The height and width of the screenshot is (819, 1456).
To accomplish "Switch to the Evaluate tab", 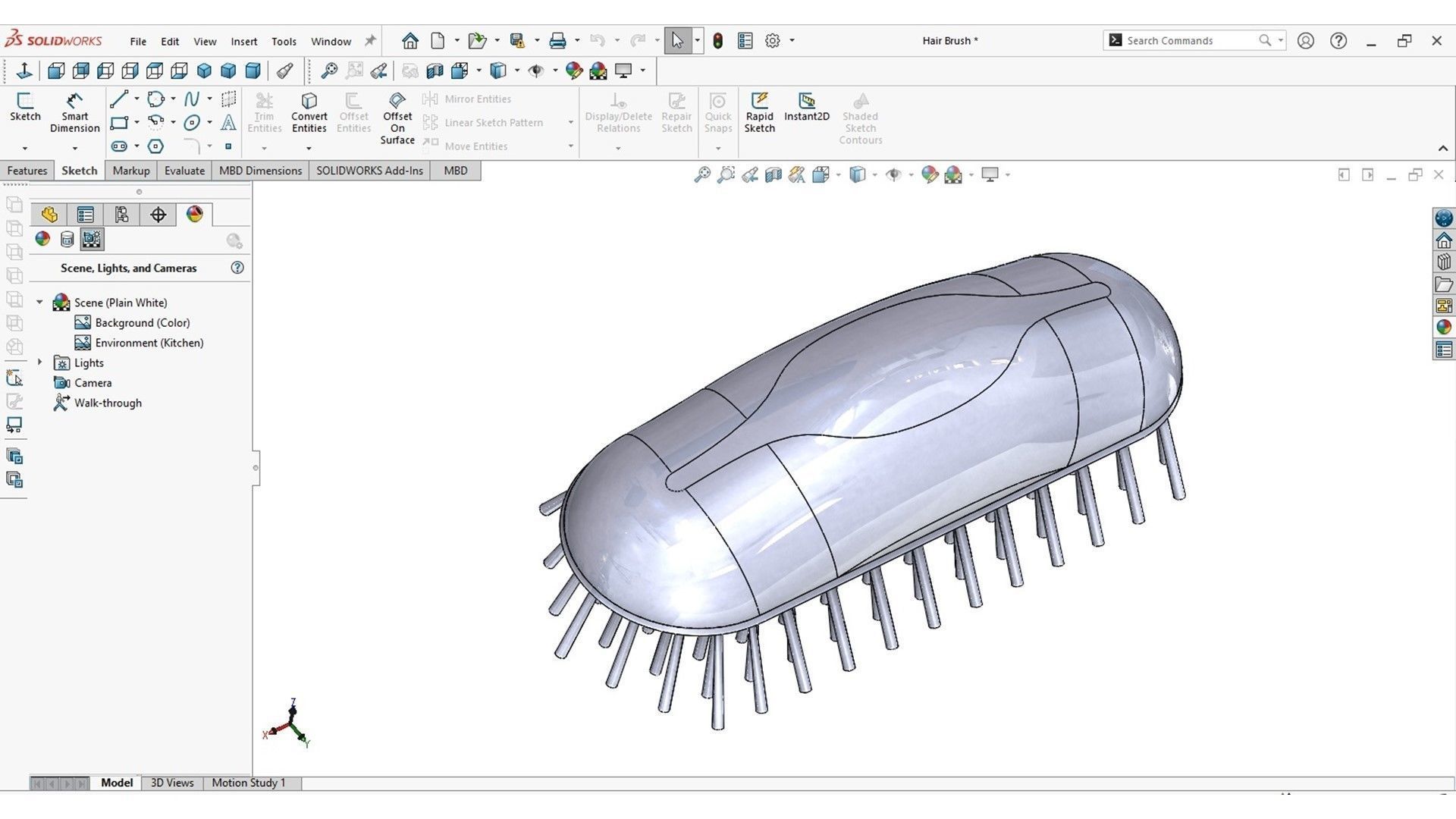I will (x=184, y=171).
